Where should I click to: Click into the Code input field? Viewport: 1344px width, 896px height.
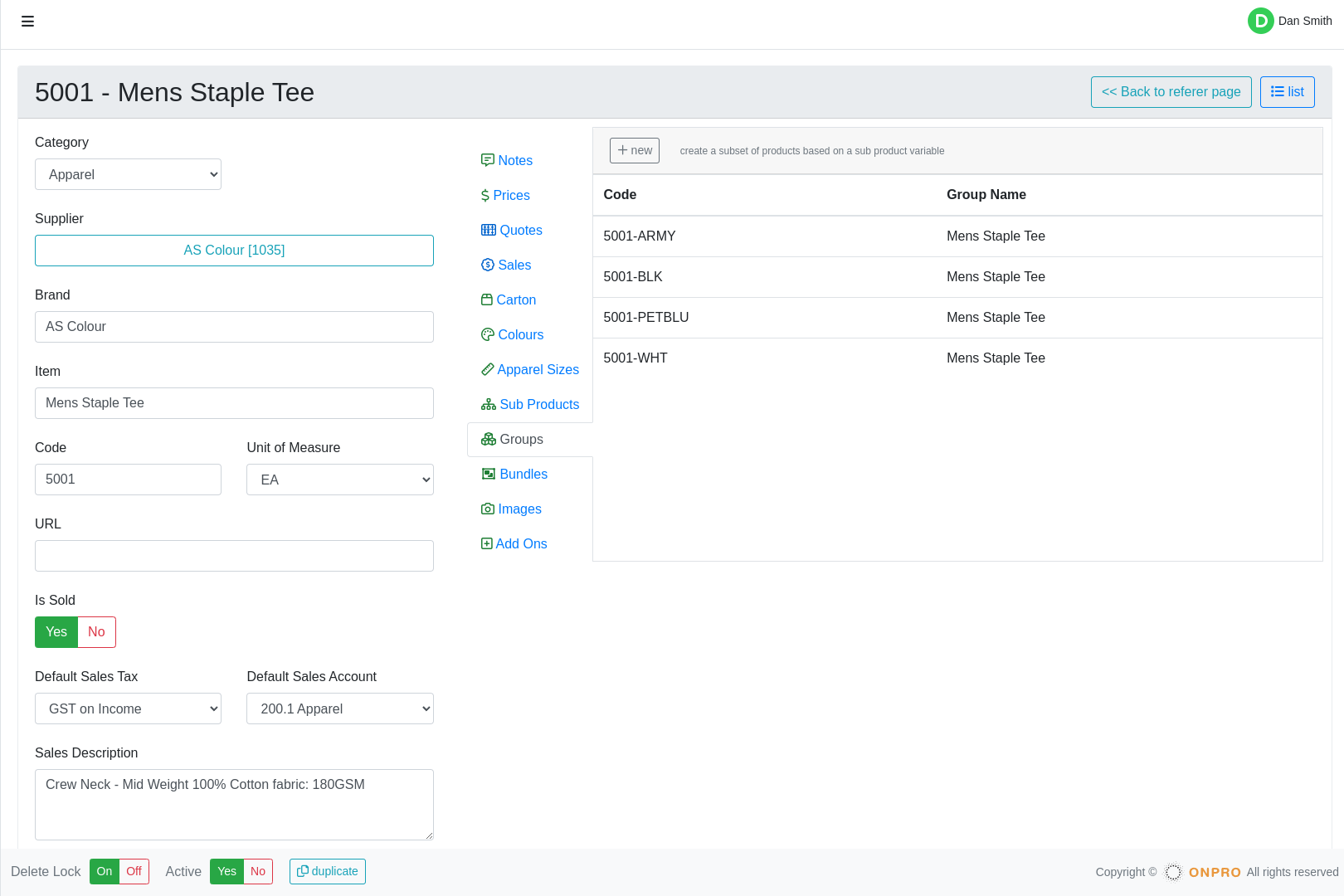(128, 480)
